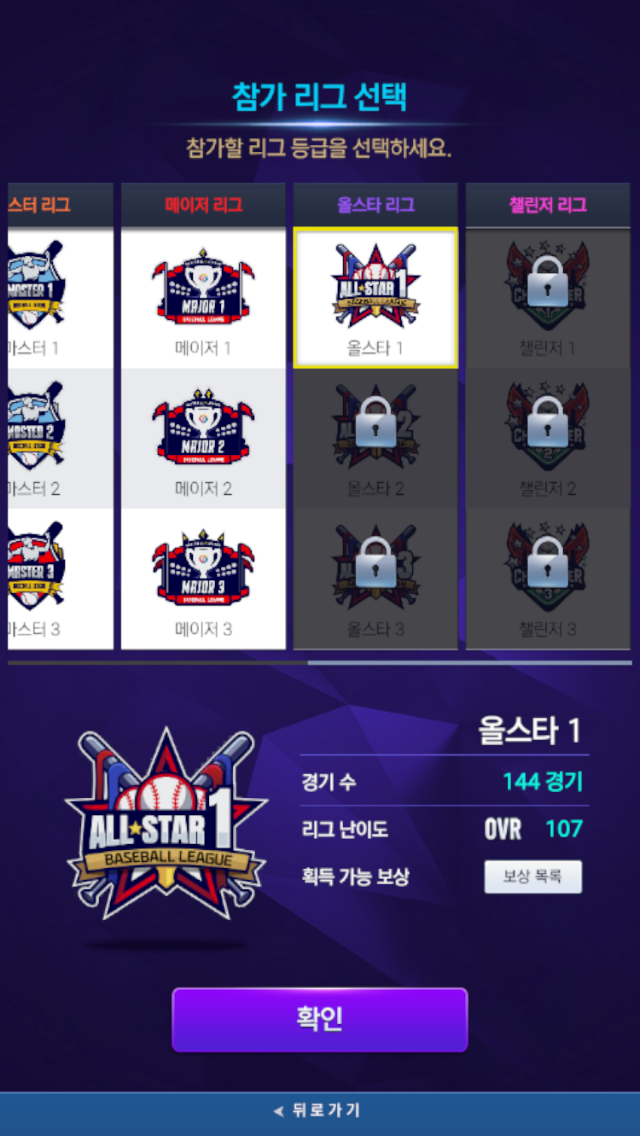This screenshot has width=640, height=1136.
Task: Open the 챌린저 리그 column header
Action: 548,204
